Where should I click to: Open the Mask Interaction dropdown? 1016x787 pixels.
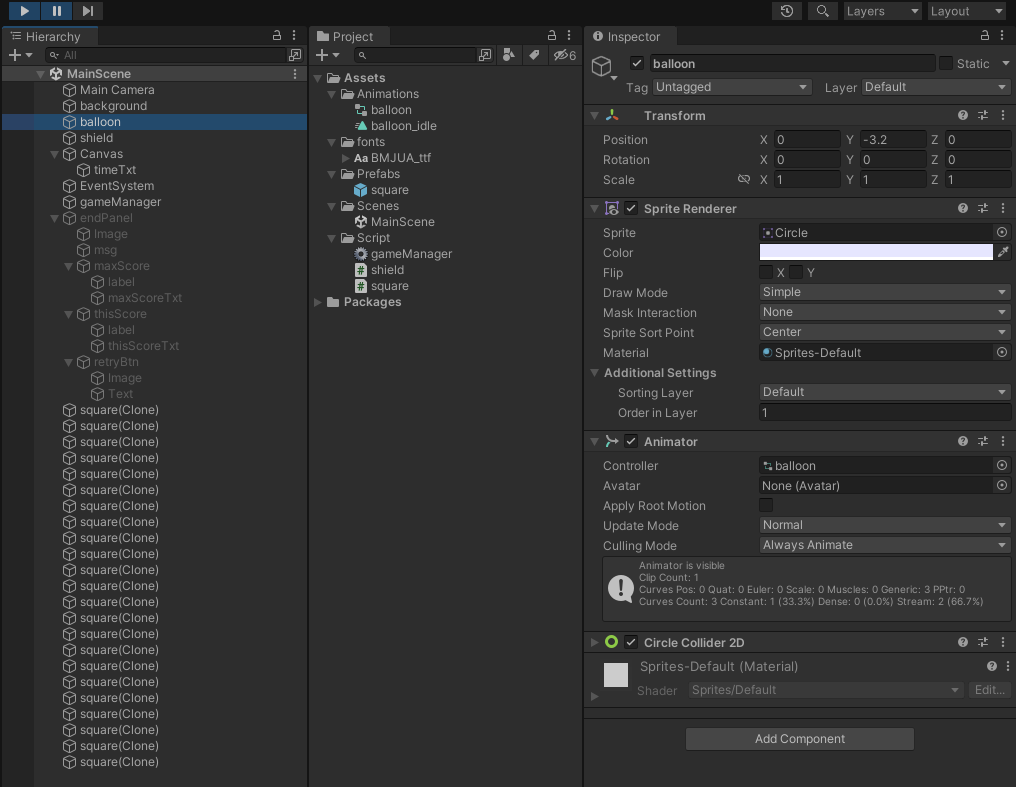(884, 312)
